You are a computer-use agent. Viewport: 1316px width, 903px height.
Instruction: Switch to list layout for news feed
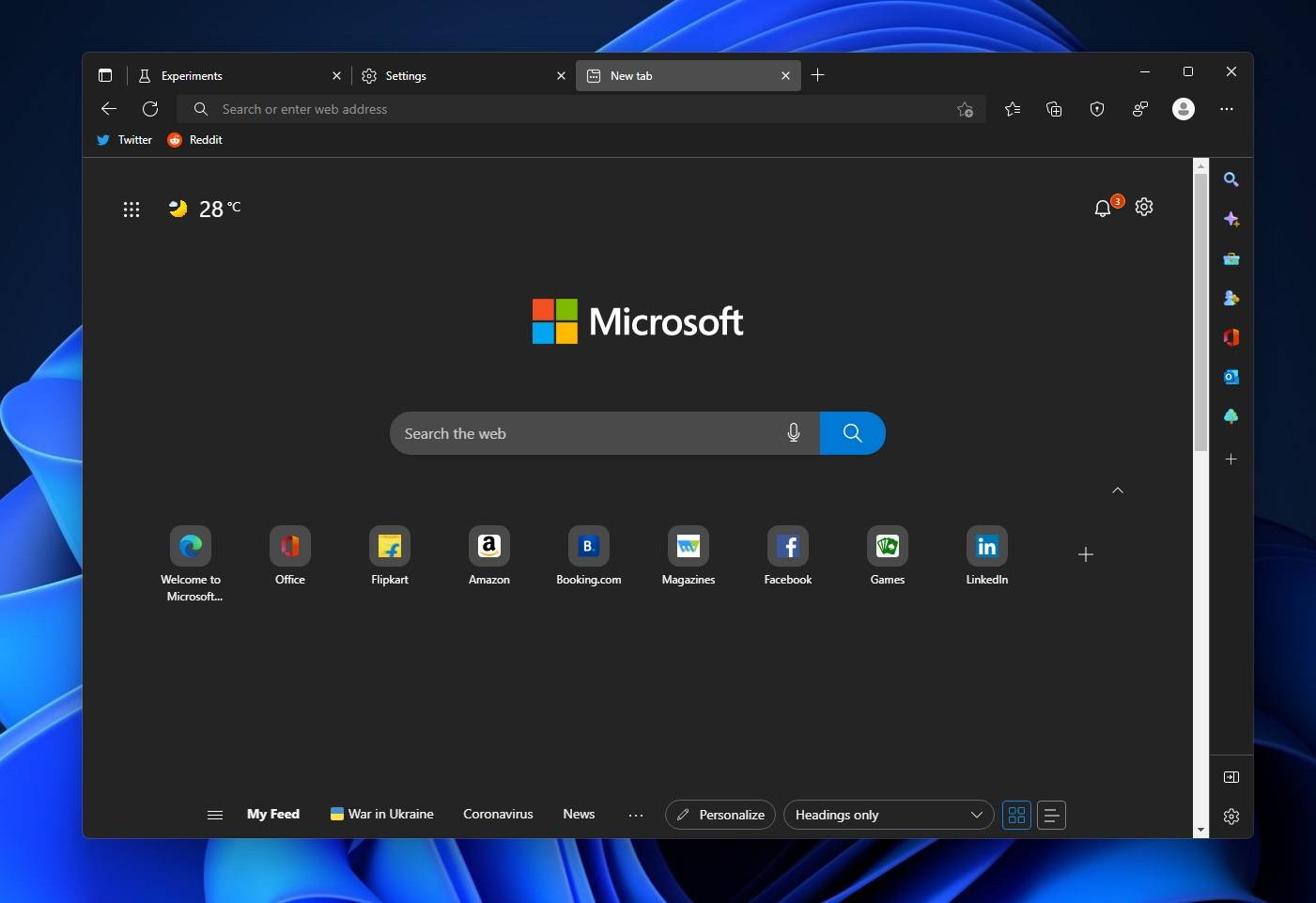[1051, 815]
